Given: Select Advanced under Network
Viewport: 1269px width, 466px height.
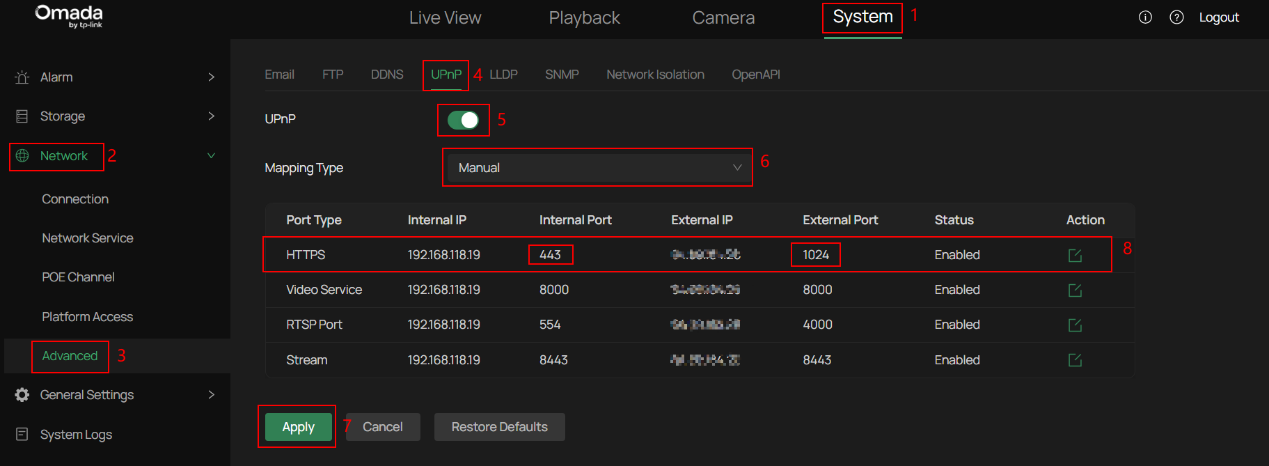Looking at the screenshot, I should (x=70, y=356).
